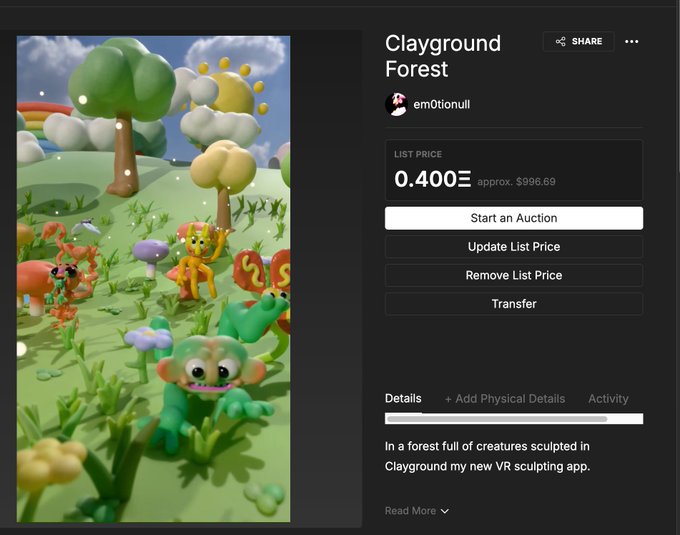Open the three-dot more options menu
Viewport: 680px width, 535px height.
[631, 42]
